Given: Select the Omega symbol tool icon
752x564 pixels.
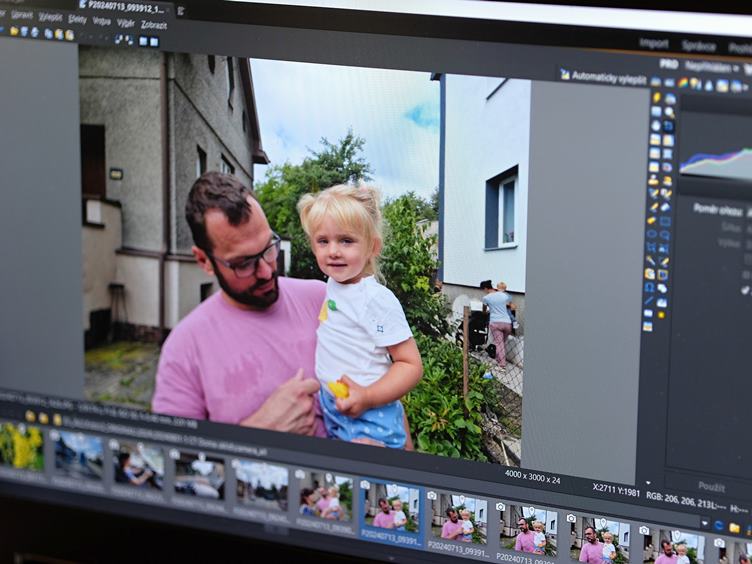Looking at the screenshot, I should click(649, 287).
